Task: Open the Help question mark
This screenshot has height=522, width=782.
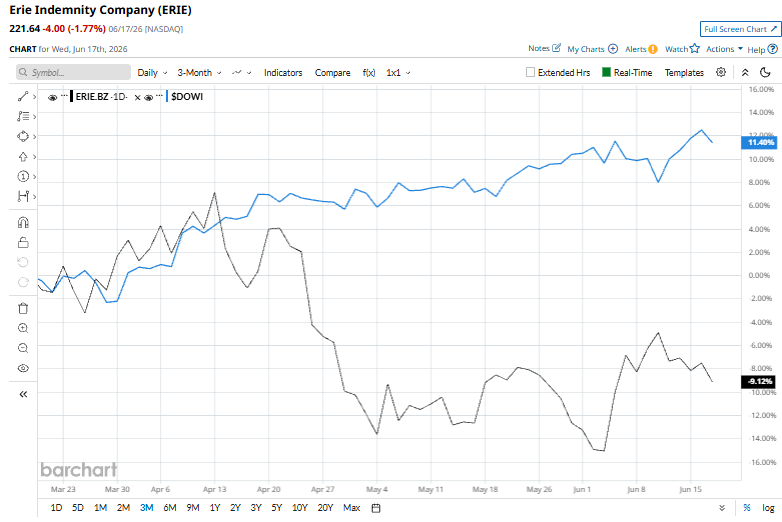Action: pos(773,49)
